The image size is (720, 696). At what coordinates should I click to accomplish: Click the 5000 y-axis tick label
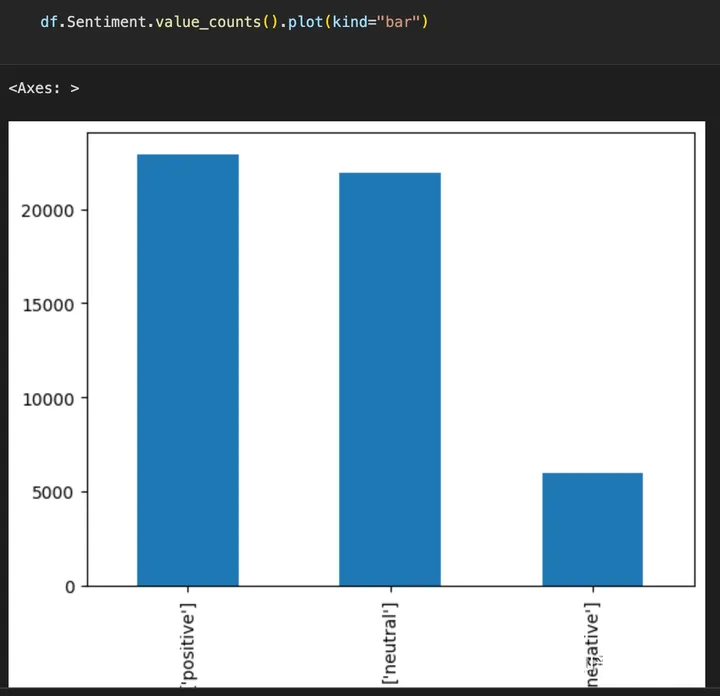tap(52, 493)
